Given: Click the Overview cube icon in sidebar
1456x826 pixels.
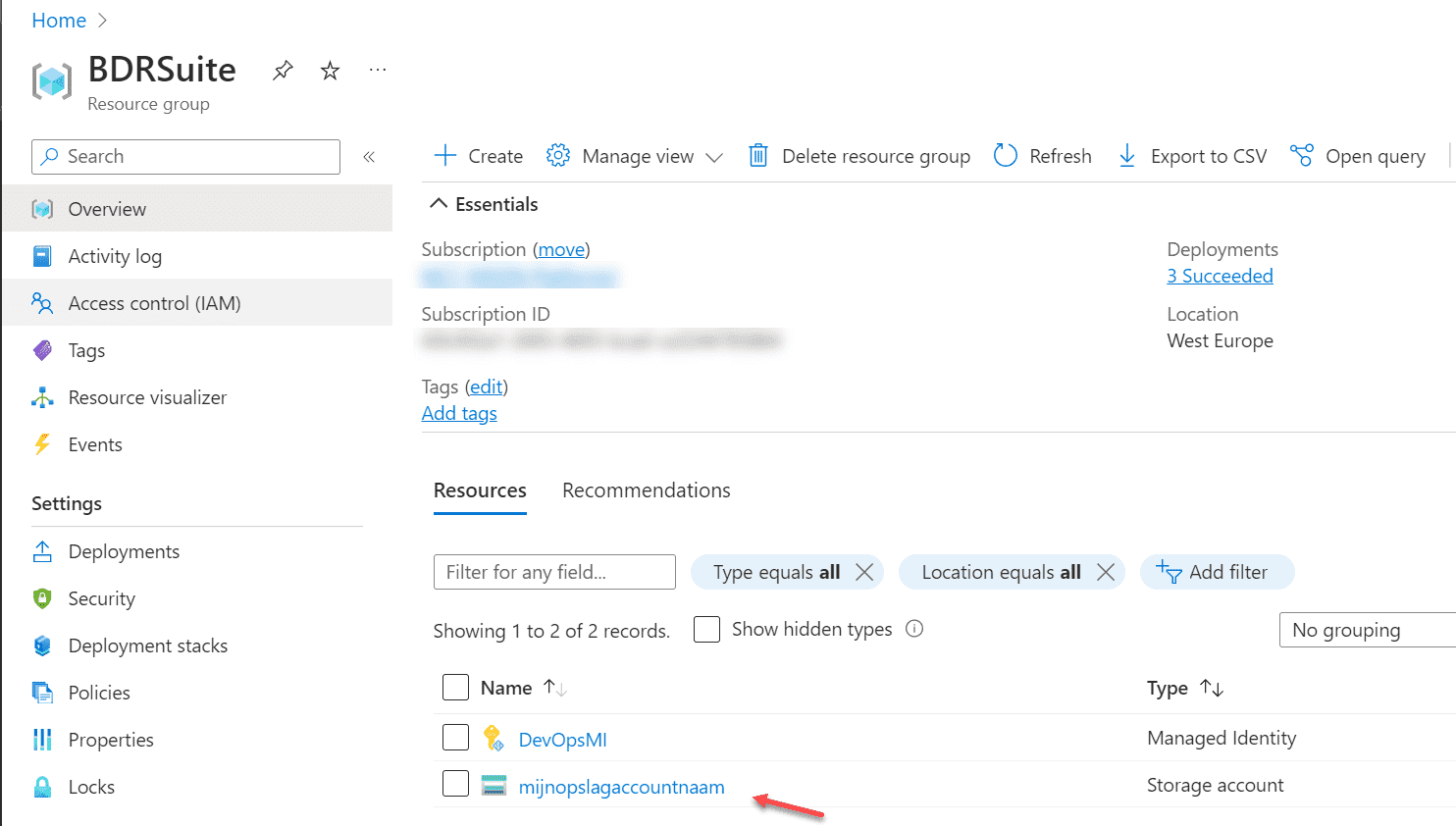Looking at the screenshot, I should tap(42, 209).
